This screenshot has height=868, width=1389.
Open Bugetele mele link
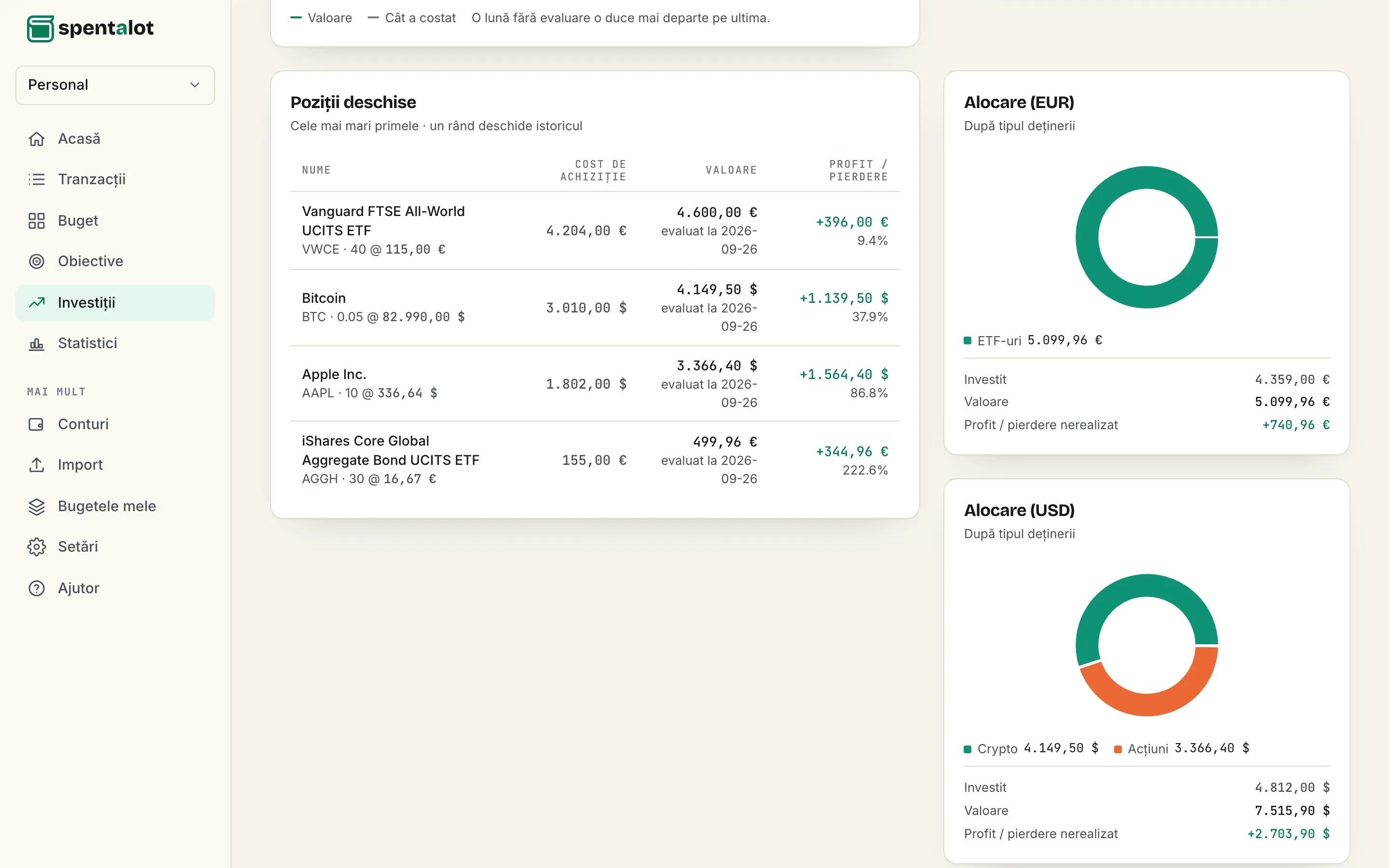[115, 506]
